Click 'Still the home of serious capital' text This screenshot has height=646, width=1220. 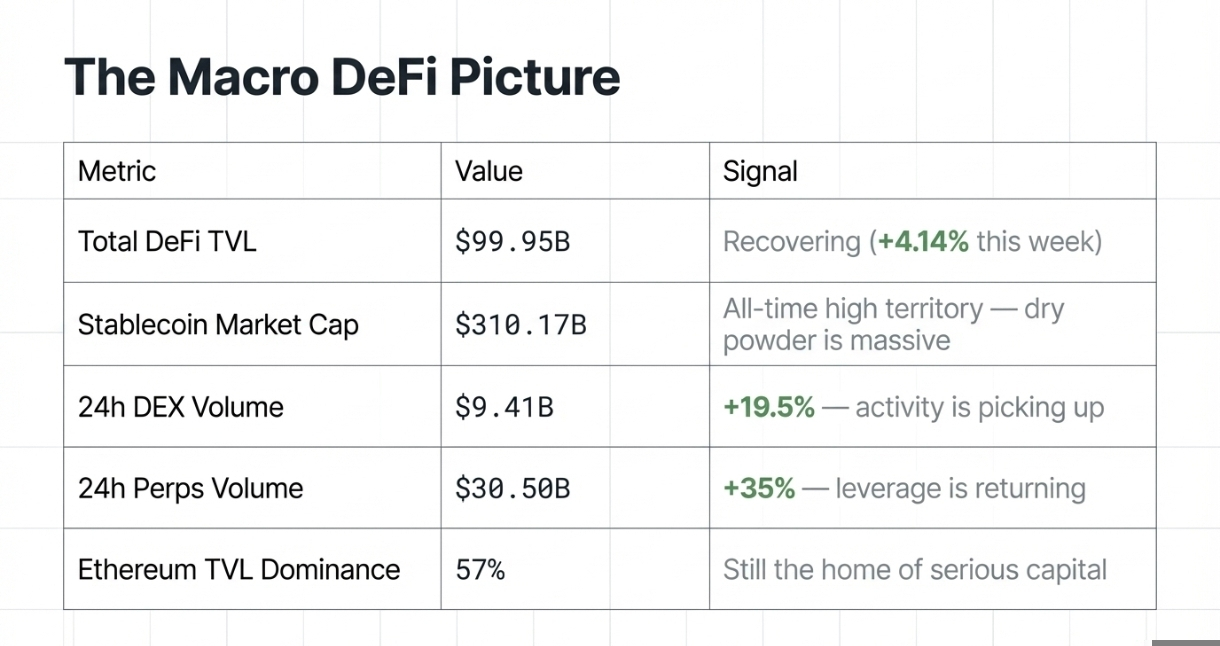pyautogui.click(x=914, y=569)
